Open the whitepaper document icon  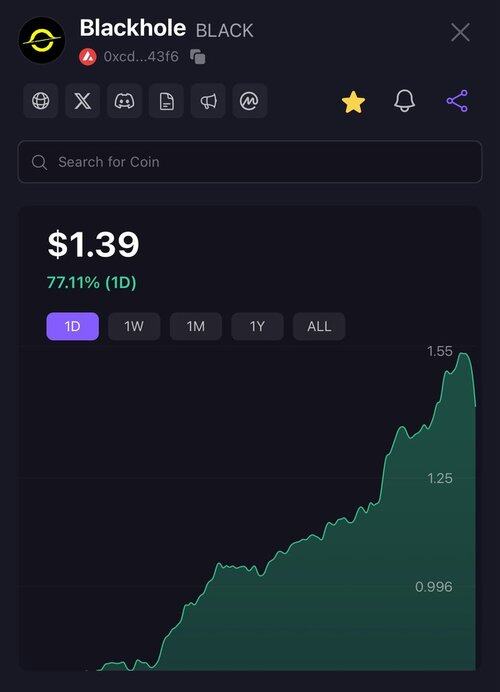(x=166, y=101)
